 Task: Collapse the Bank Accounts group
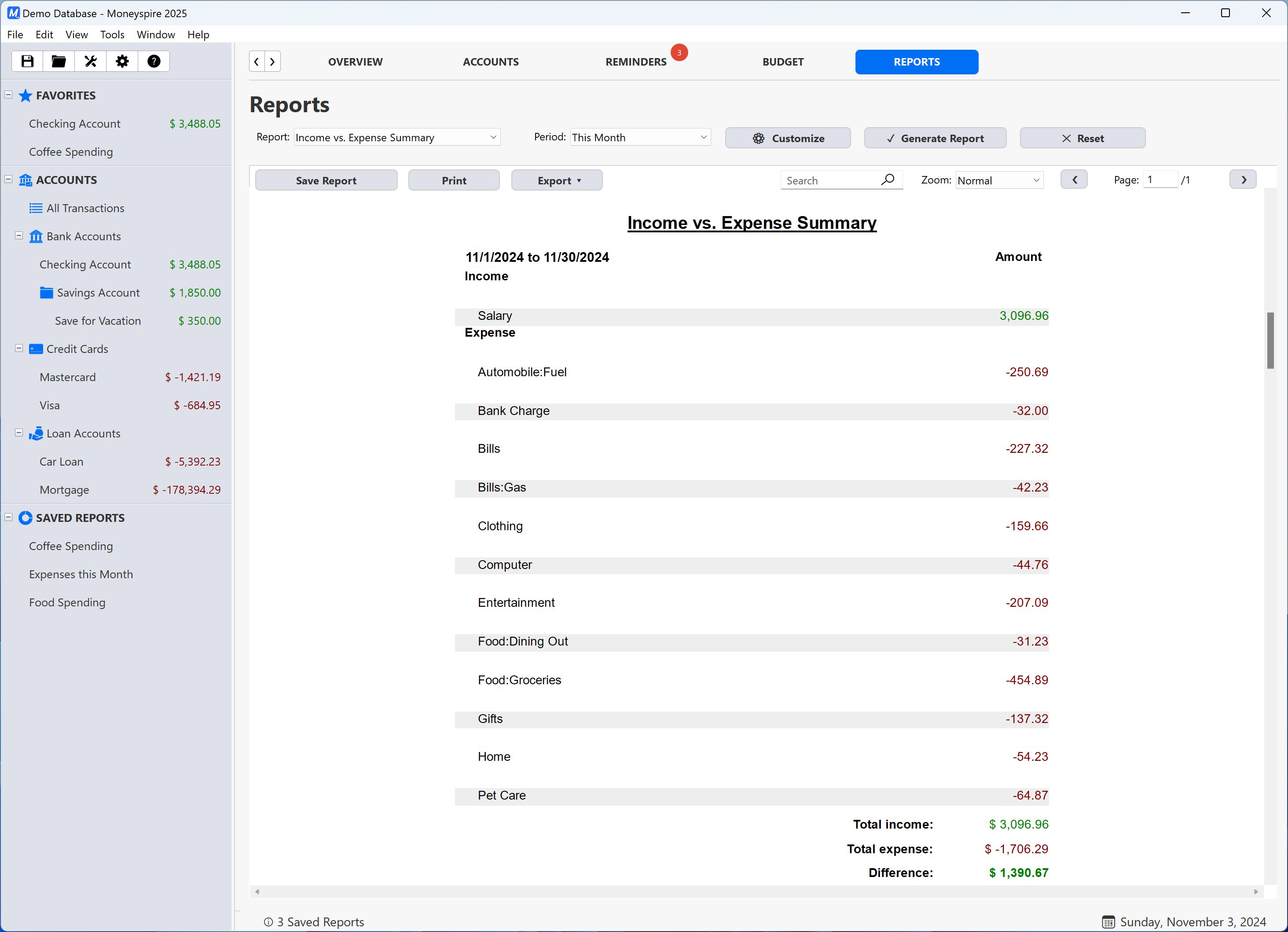pyautogui.click(x=19, y=236)
